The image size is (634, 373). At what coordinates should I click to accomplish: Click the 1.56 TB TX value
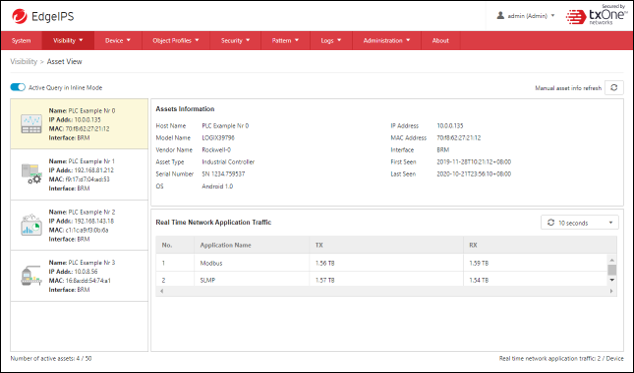point(325,263)
